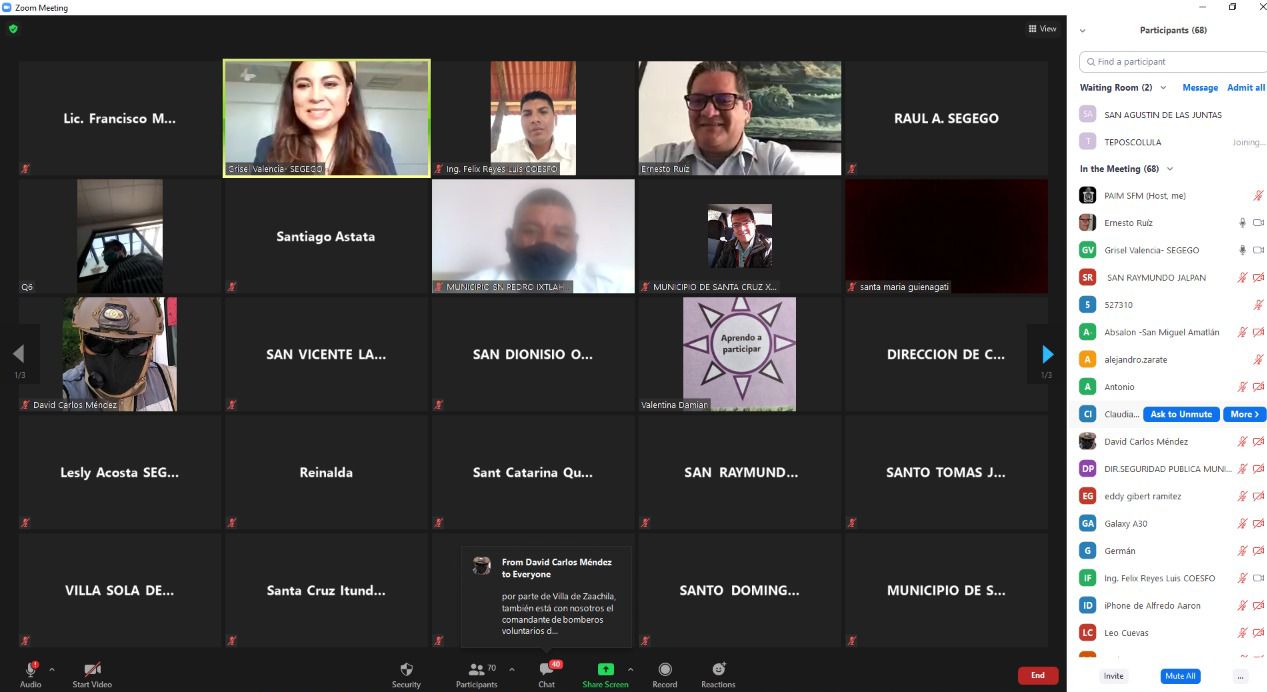
Task: Open the More menu for Claudia
Action: pyautogui.click(x=1244, y=414)
